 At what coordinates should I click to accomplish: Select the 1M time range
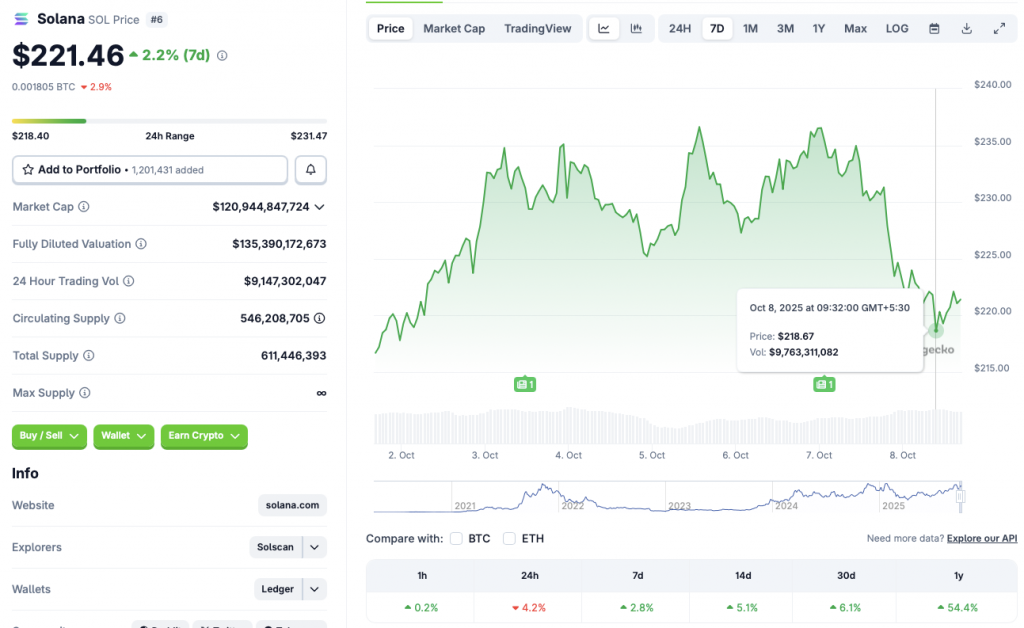(750, 29)
